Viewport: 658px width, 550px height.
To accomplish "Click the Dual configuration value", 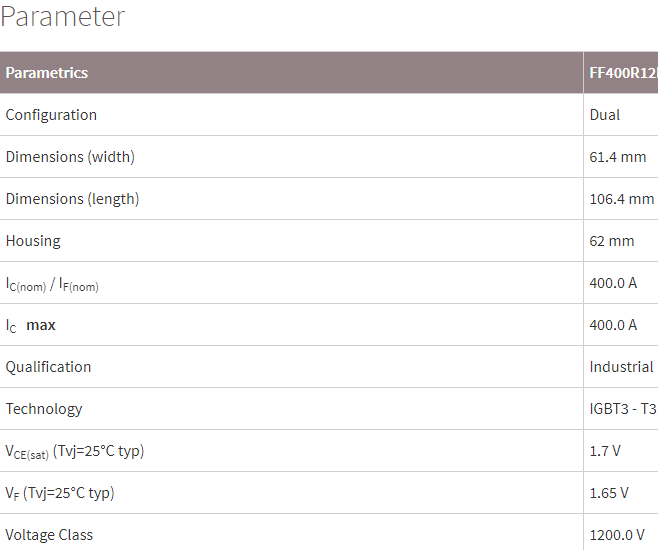I will click(605, 115).
